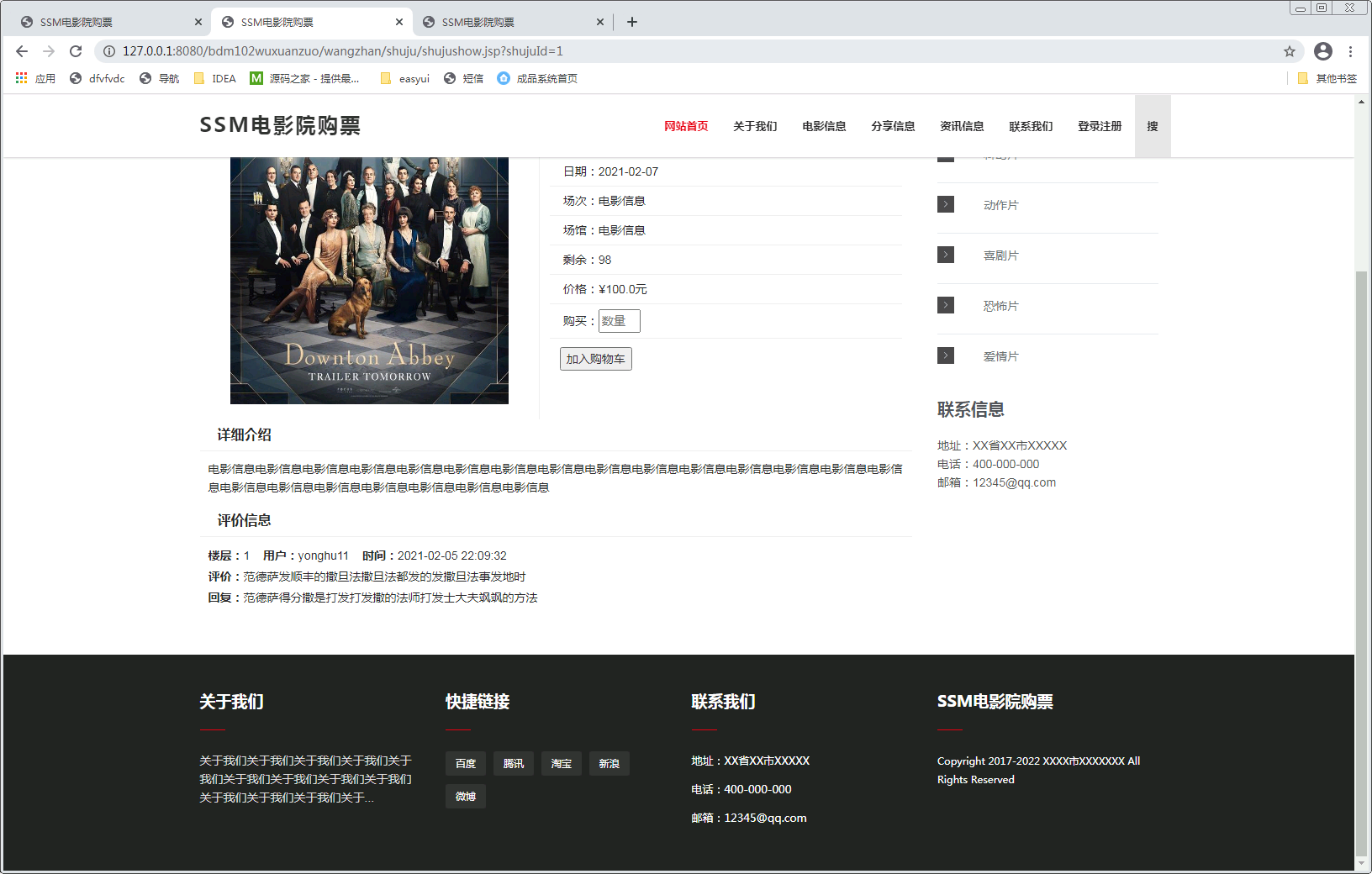1372x874 pixels.
Task: Open the dfvfvdc bookmark
Action: click(x=98, y=78)
